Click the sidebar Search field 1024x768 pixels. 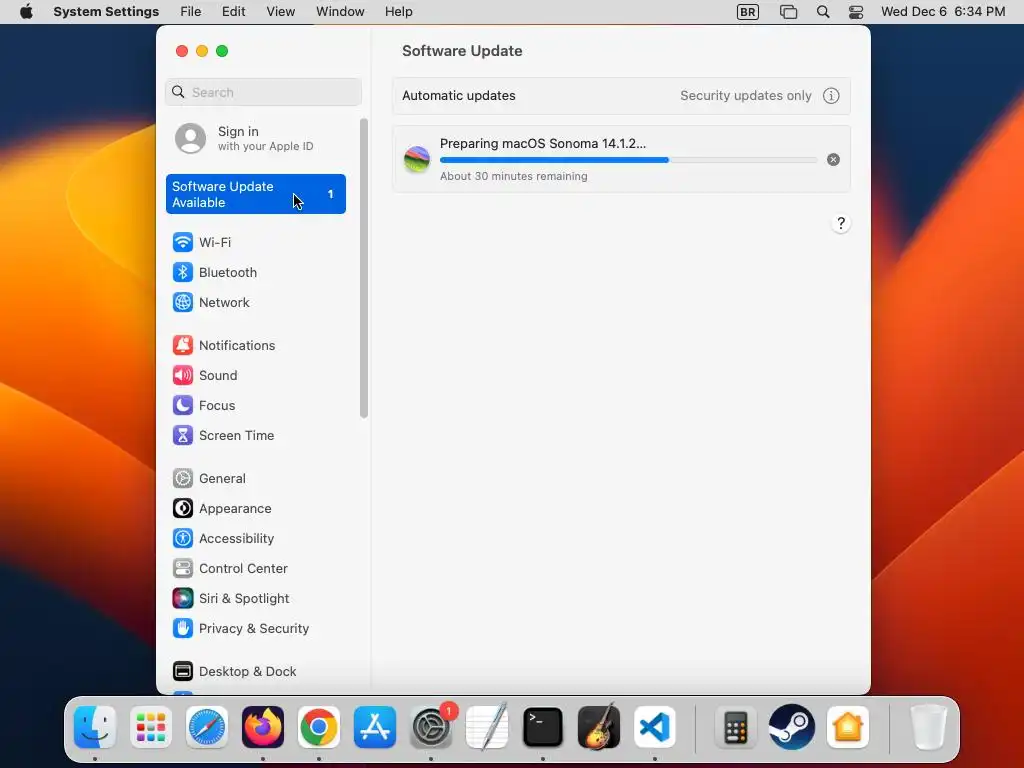click(263, 92)
